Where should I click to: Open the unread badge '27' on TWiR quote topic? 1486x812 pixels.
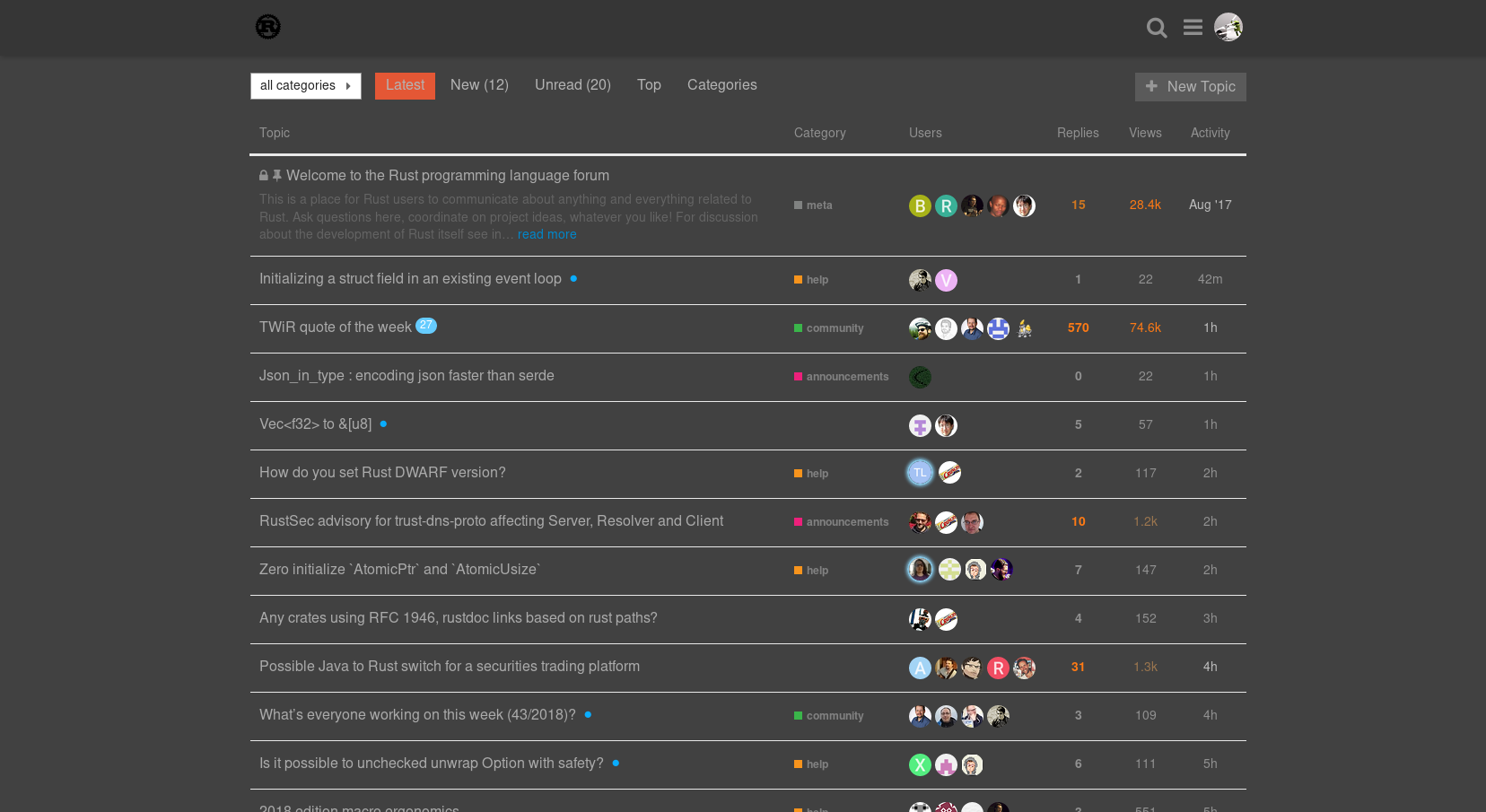pyautogui.click(x=426, y=326)
